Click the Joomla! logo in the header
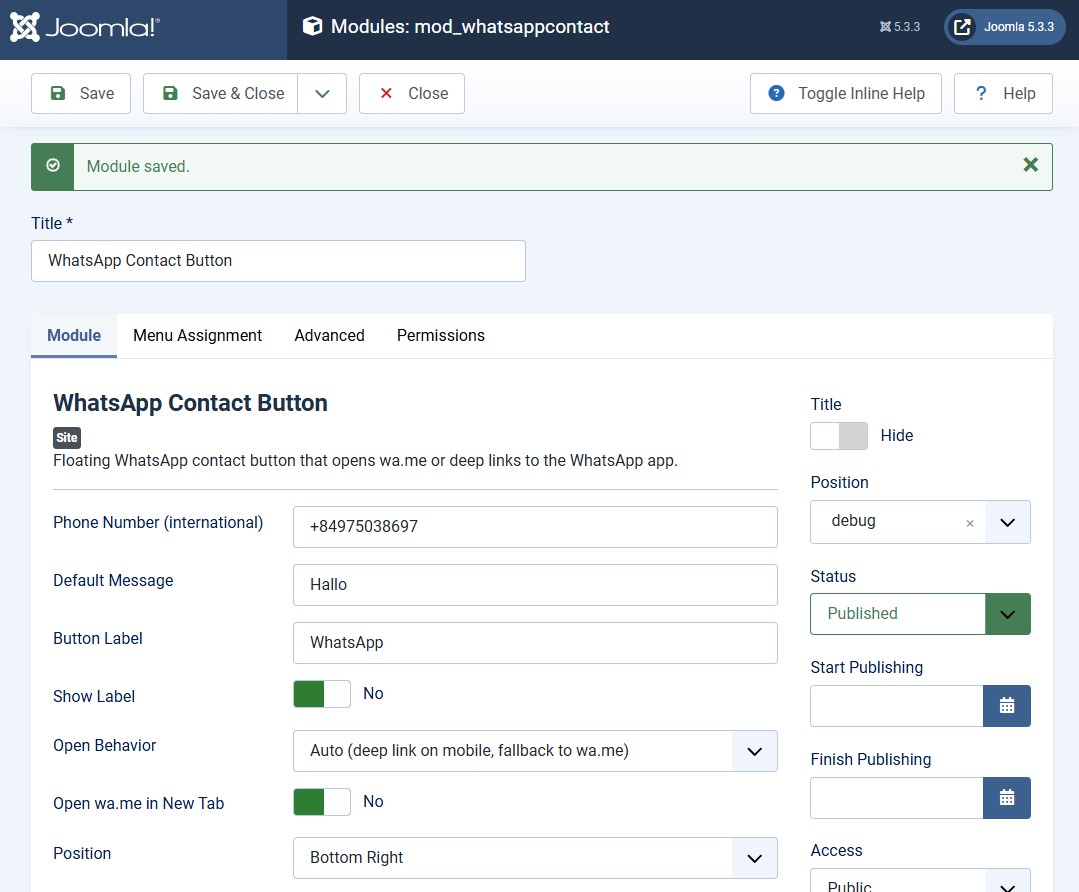 [x=85, y=27]
